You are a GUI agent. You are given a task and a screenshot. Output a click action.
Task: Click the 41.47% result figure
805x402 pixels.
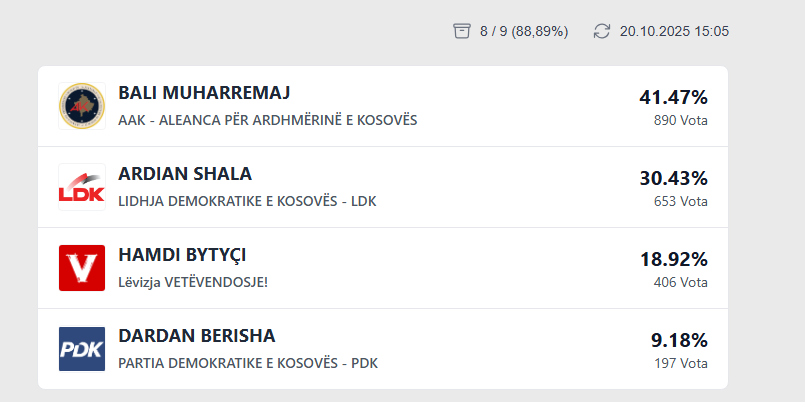[673, 97]
